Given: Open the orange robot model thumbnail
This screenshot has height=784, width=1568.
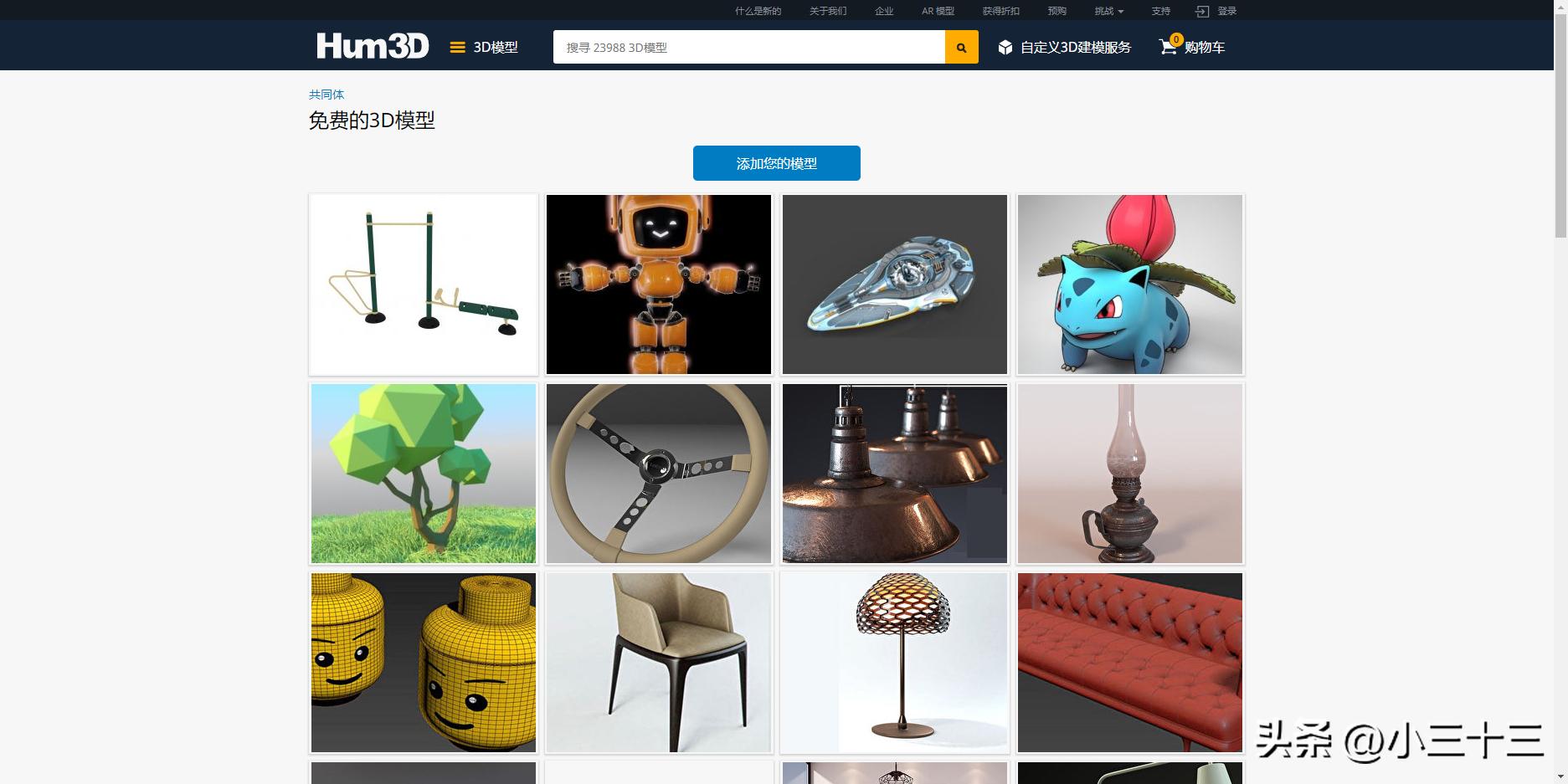Looking at the screenshot, I should coord(659,284).
